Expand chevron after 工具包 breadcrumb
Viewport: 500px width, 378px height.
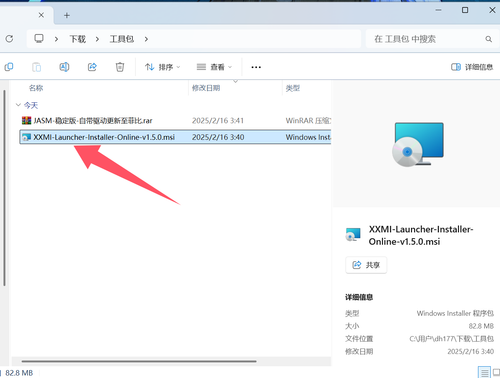(146, 39)
